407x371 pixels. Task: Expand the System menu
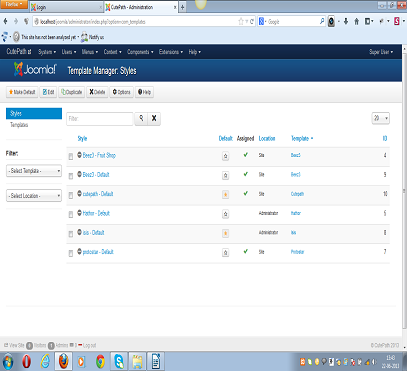(x=47, y=52)
